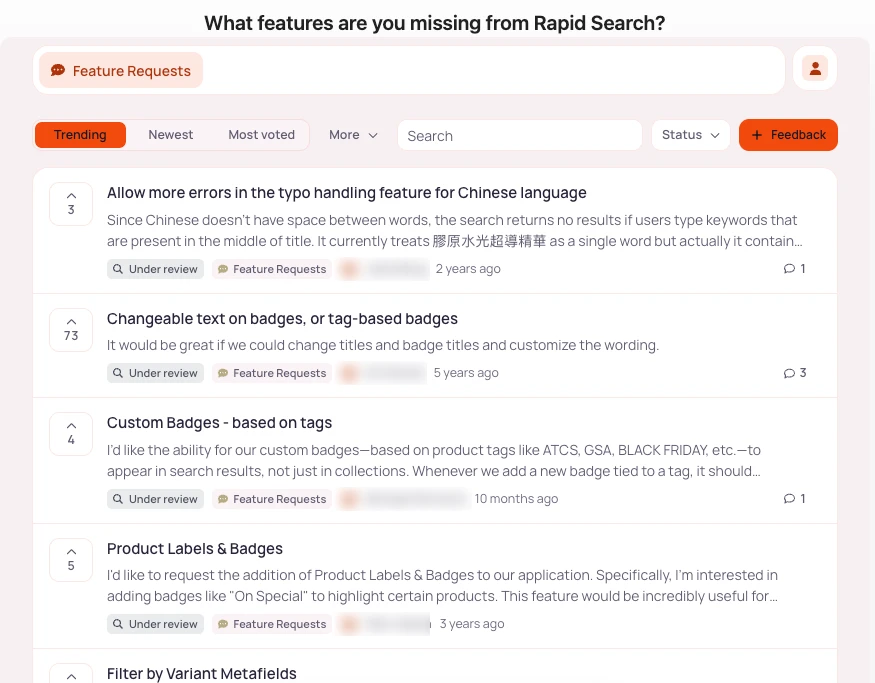Click the "5 years ago" timestamp

pos(466,373)
